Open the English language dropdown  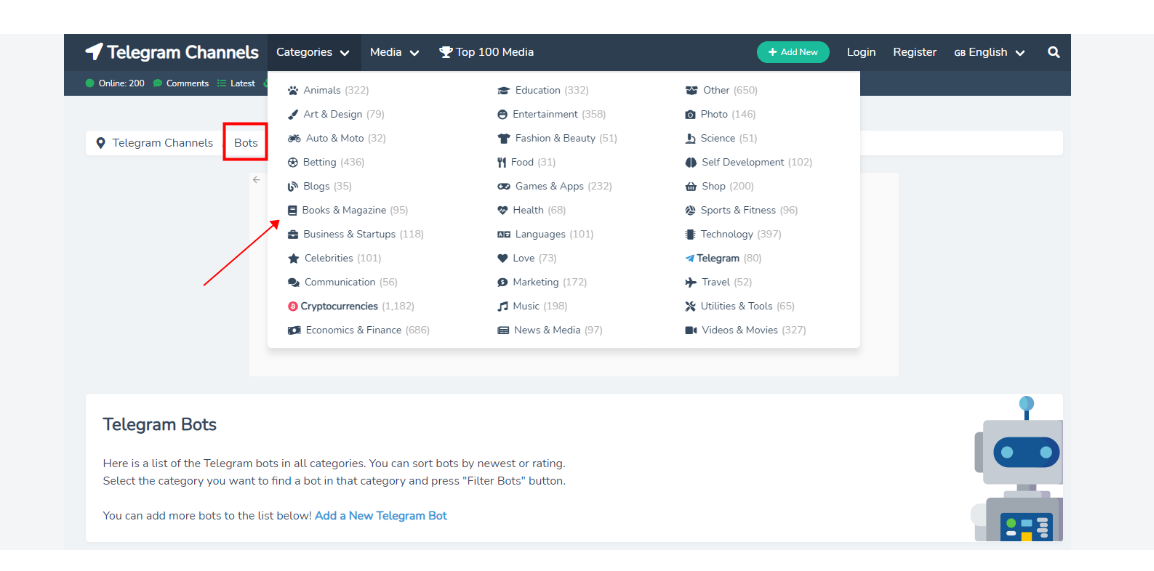coord(990,52)
